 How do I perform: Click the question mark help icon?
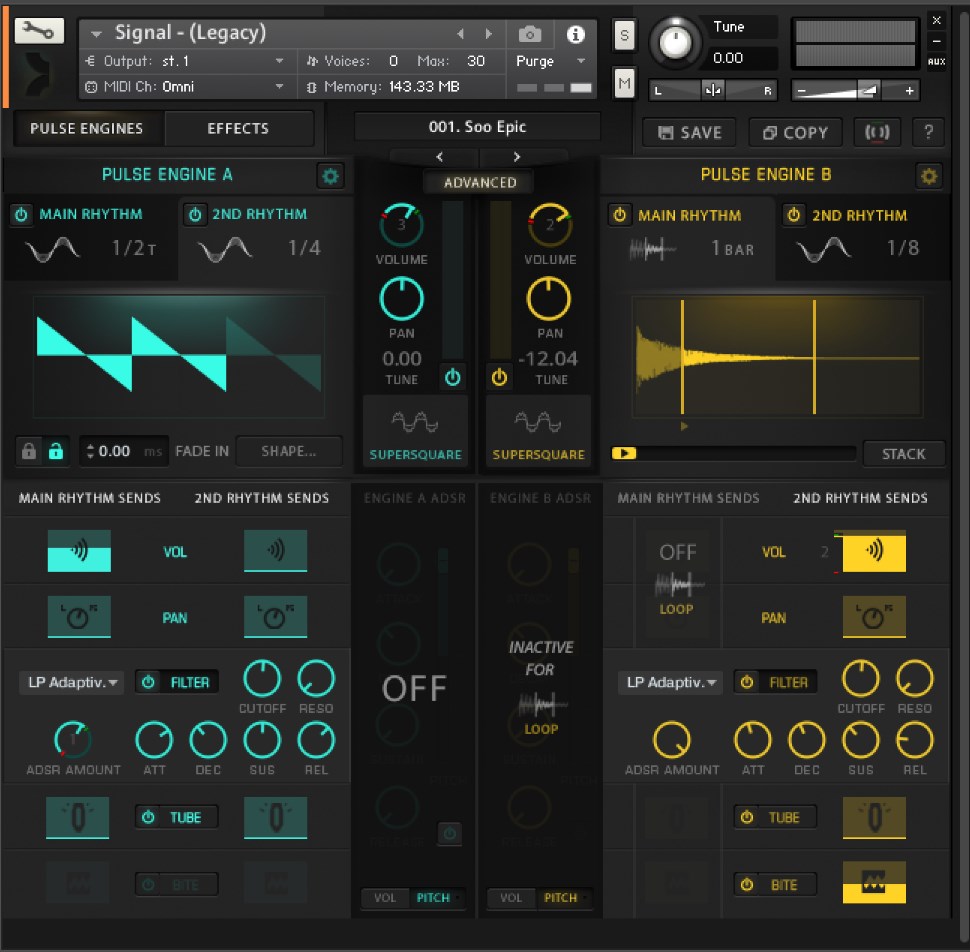click(x=929, y=132)
